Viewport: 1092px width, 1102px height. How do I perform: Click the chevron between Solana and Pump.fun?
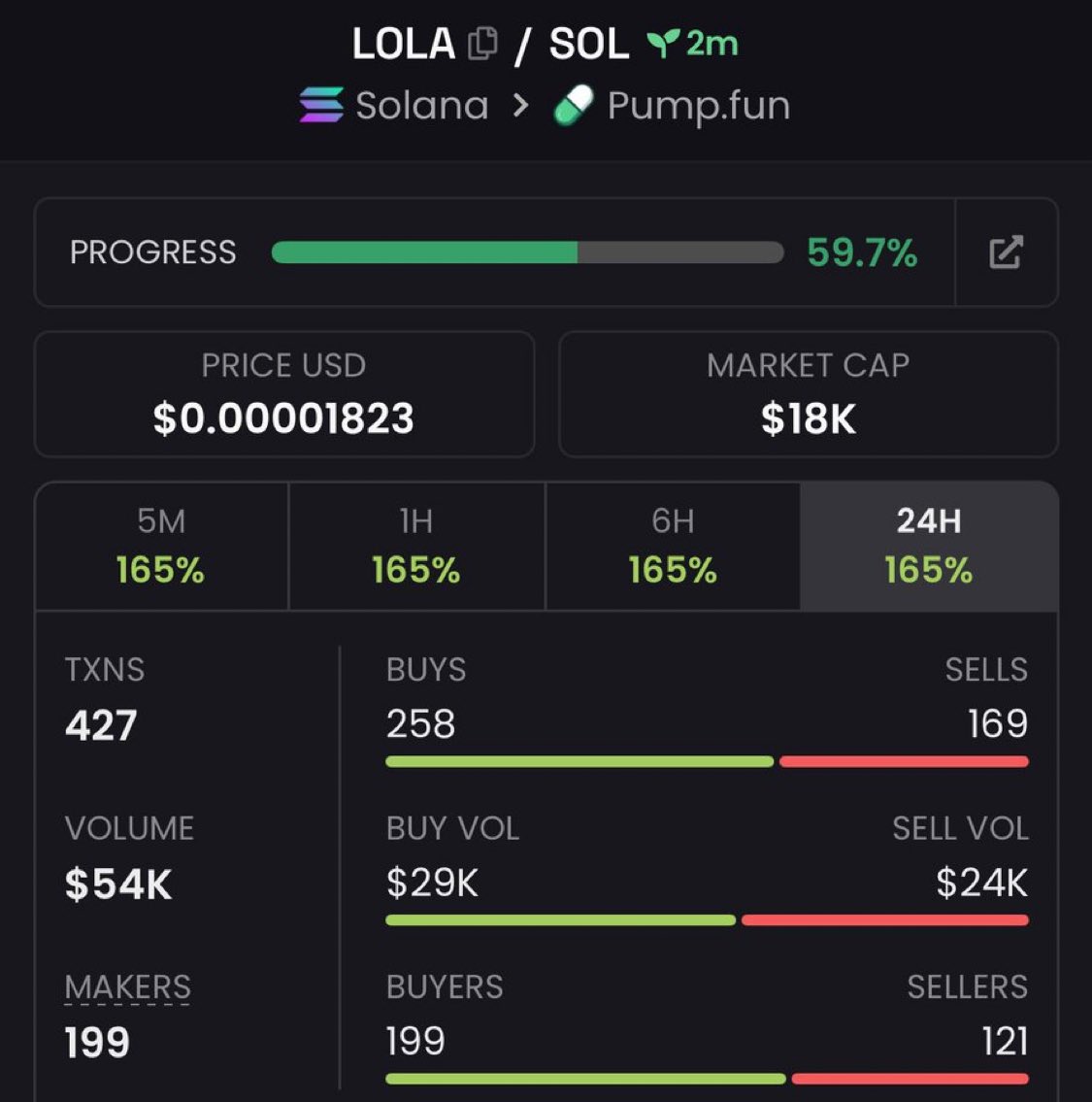tap(521, 105)
